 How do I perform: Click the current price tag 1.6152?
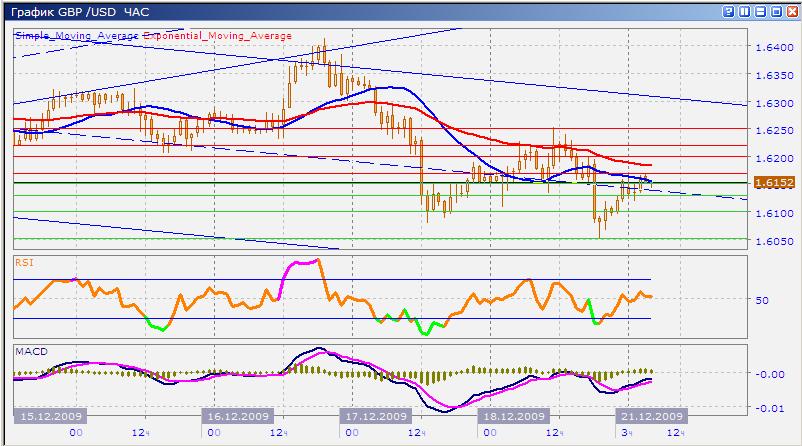775,183
